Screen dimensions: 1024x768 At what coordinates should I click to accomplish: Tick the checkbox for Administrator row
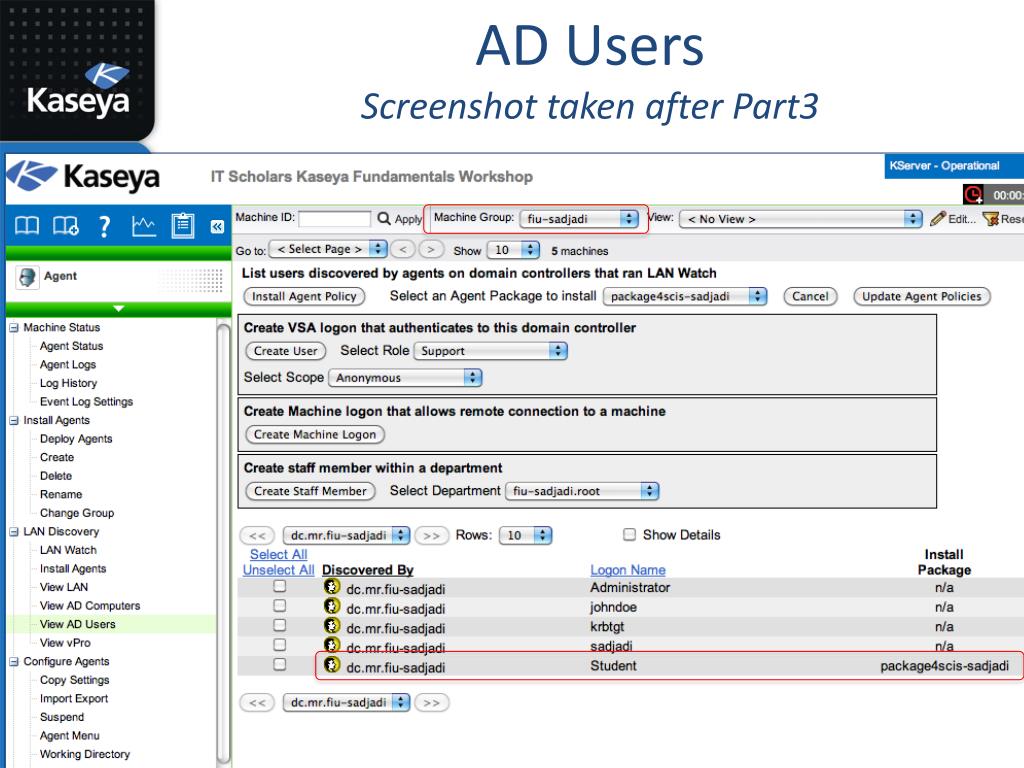[x=280, y=586]
